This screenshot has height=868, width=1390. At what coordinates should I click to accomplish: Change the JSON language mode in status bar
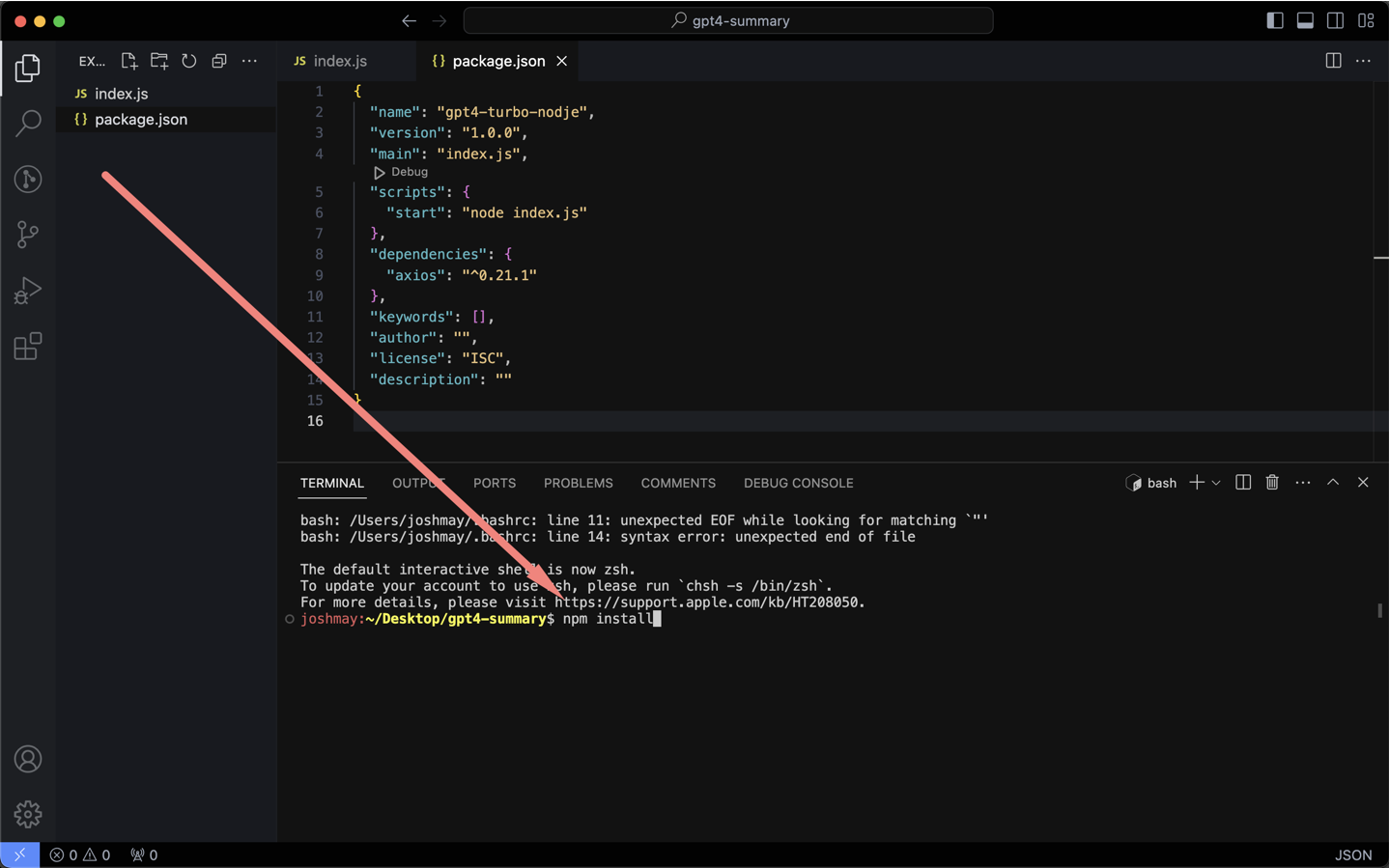click(1353, 854)
